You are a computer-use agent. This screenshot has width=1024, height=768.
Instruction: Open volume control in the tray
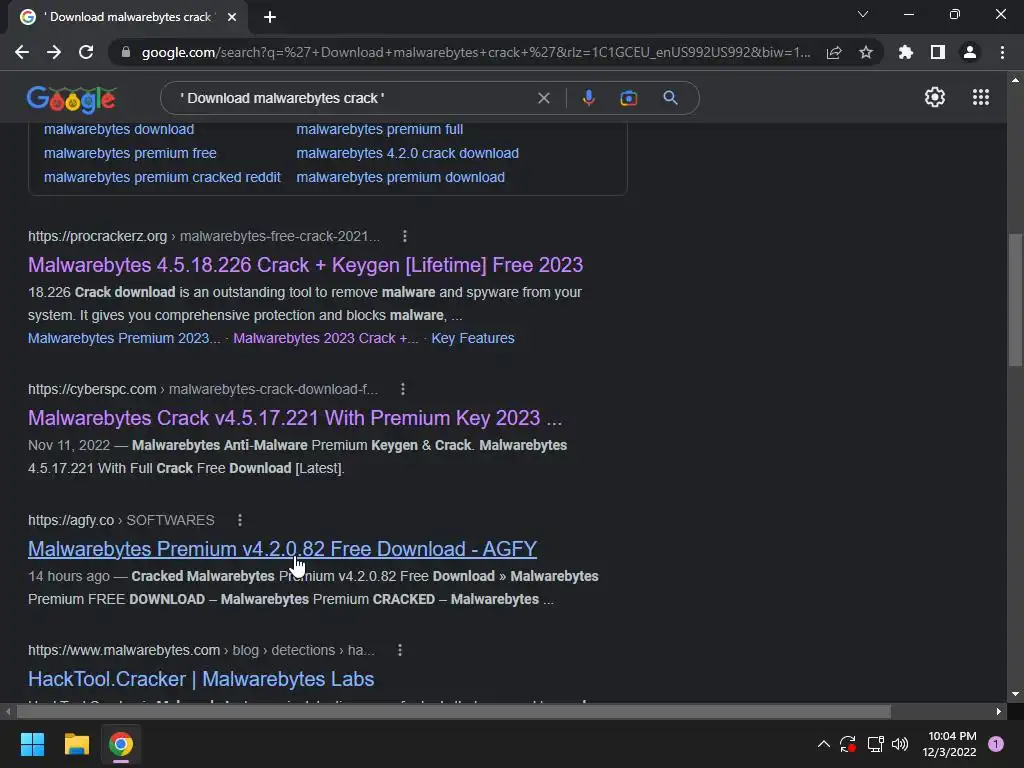(x=900, y=744)
